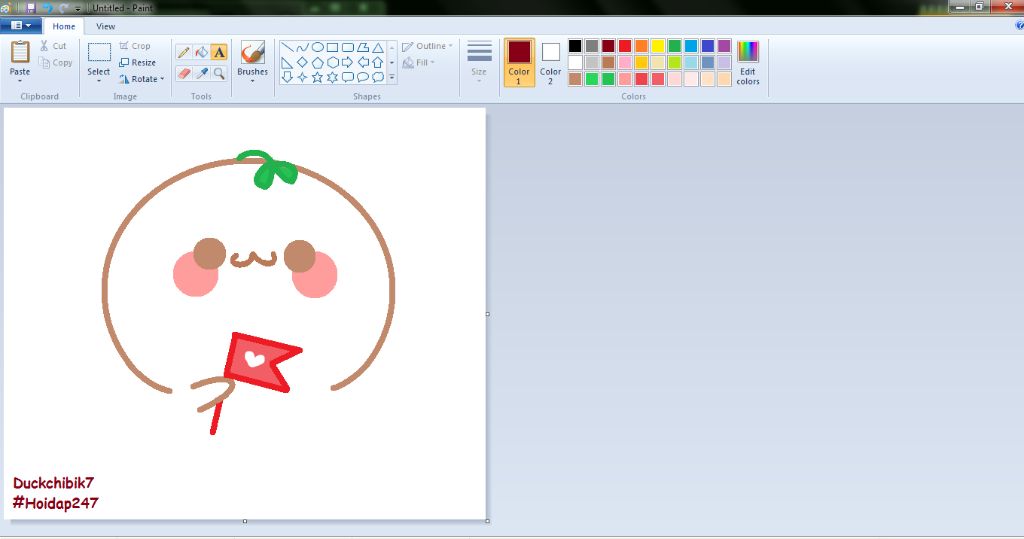Choose the Diamond shape
This screenshot has width=1024, height=539.
302,63
